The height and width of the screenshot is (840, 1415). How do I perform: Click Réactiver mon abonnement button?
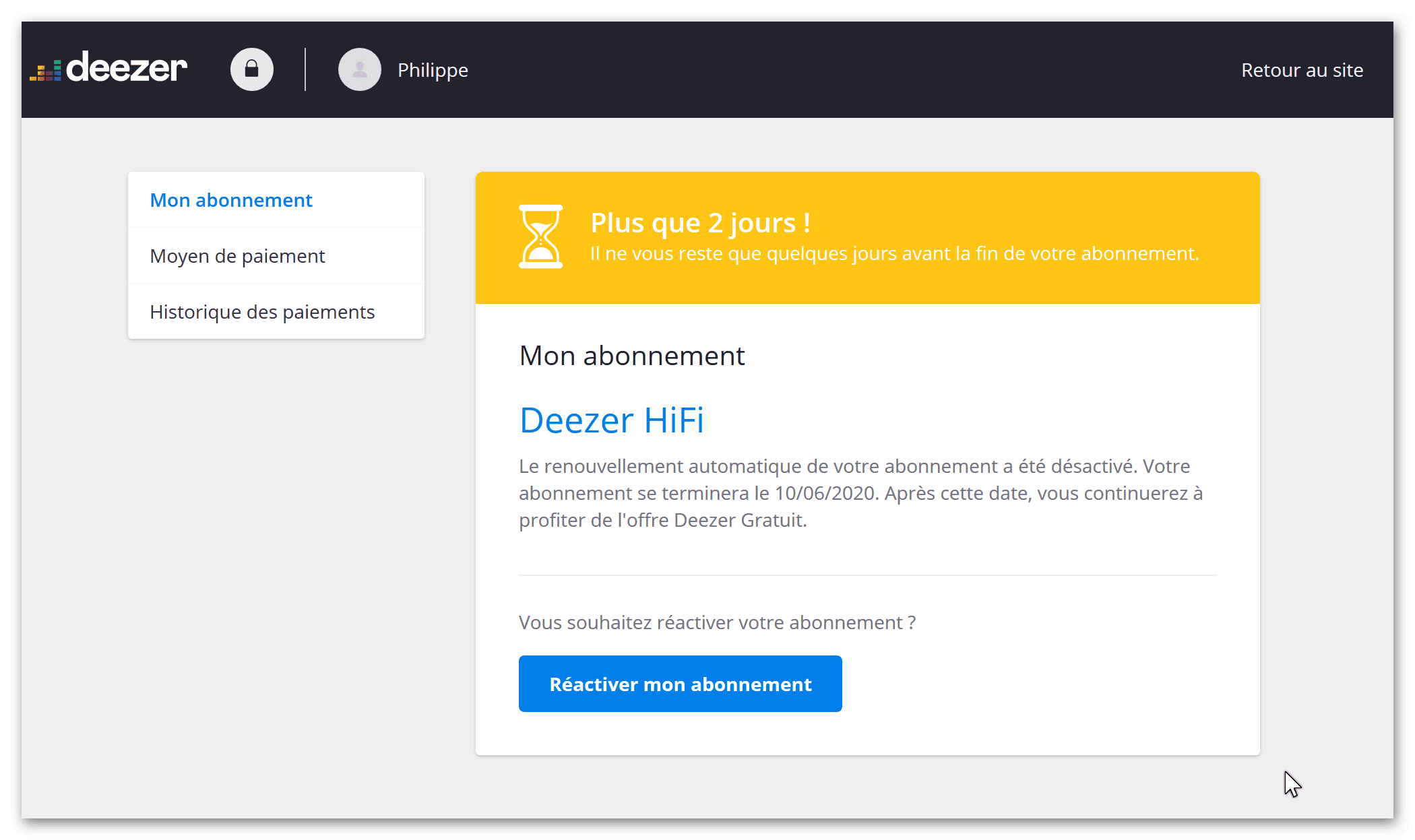(x=681, y=684)
